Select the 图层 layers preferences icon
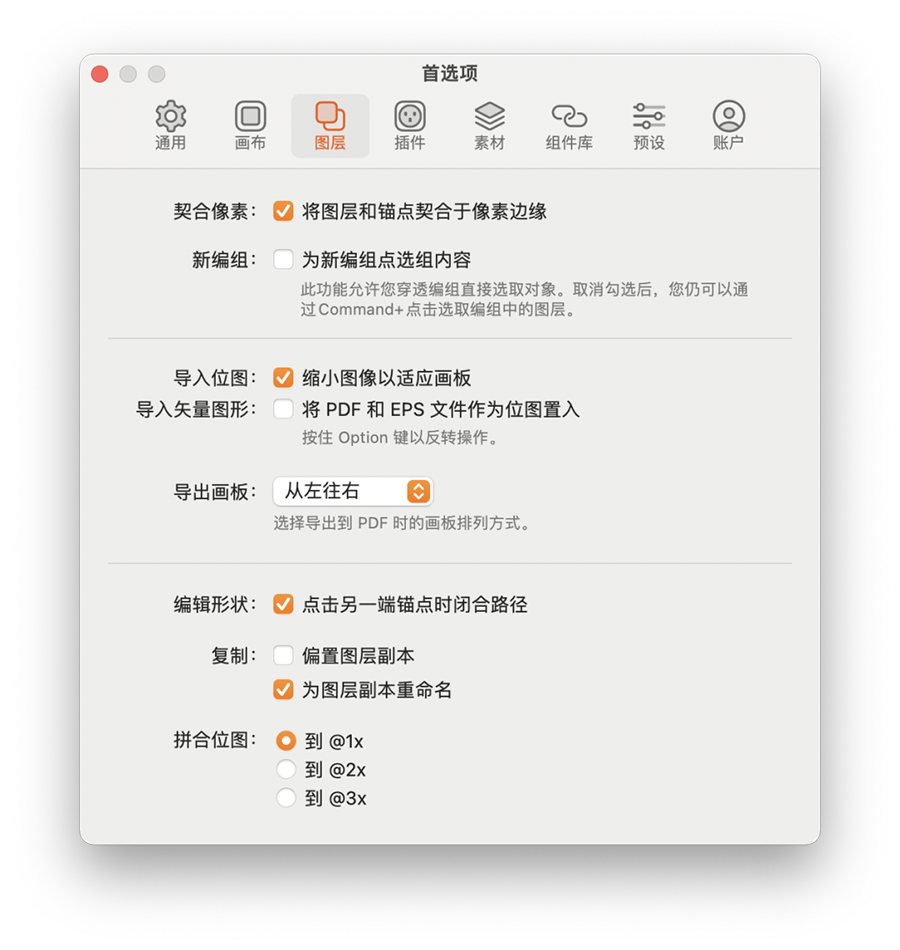 pyautogui.click(x=330, y=125)
